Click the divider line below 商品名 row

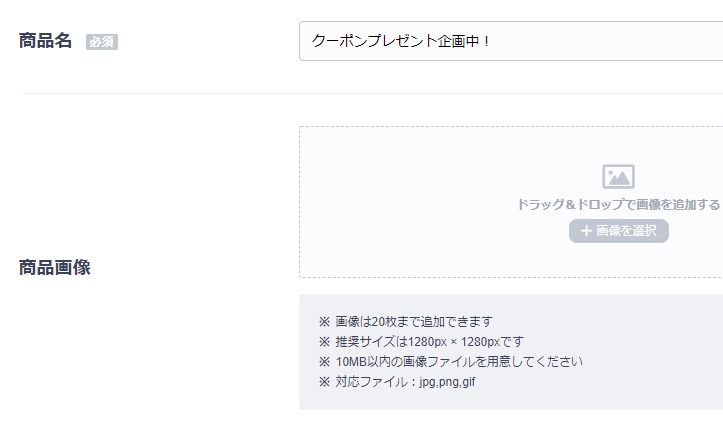(371, 93)
